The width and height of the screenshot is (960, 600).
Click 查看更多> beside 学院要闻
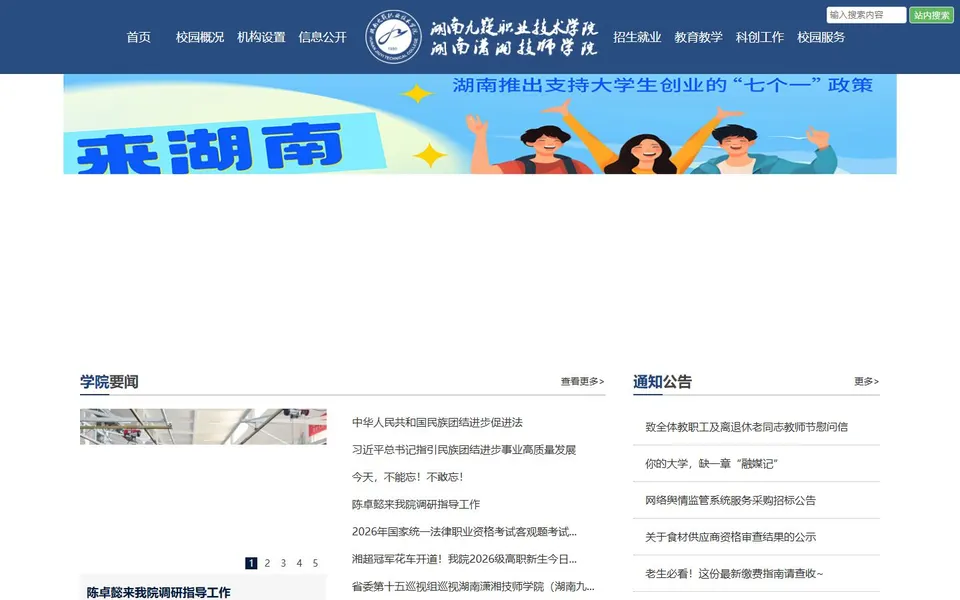click(x=582, y=381)
